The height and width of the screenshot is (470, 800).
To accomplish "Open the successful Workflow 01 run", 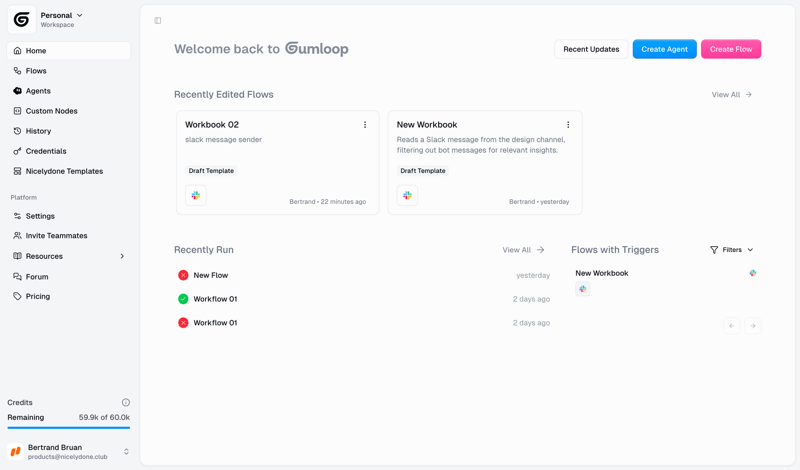I will [x=364, y=299].
